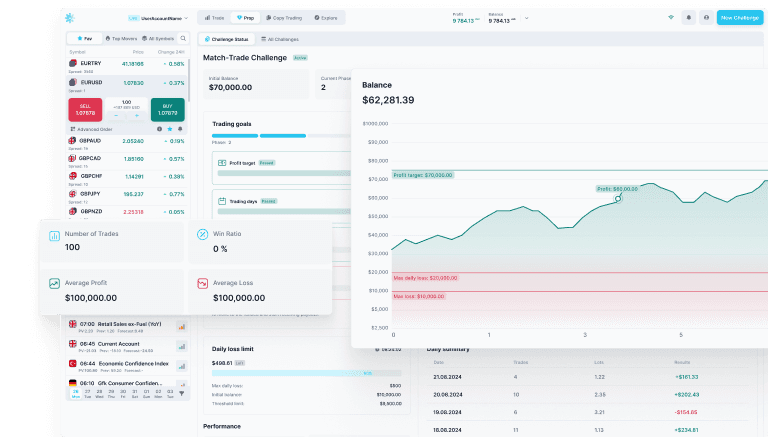Select the EURTRY symbol row
Screen dimensions: 768x437
[126, 66]
